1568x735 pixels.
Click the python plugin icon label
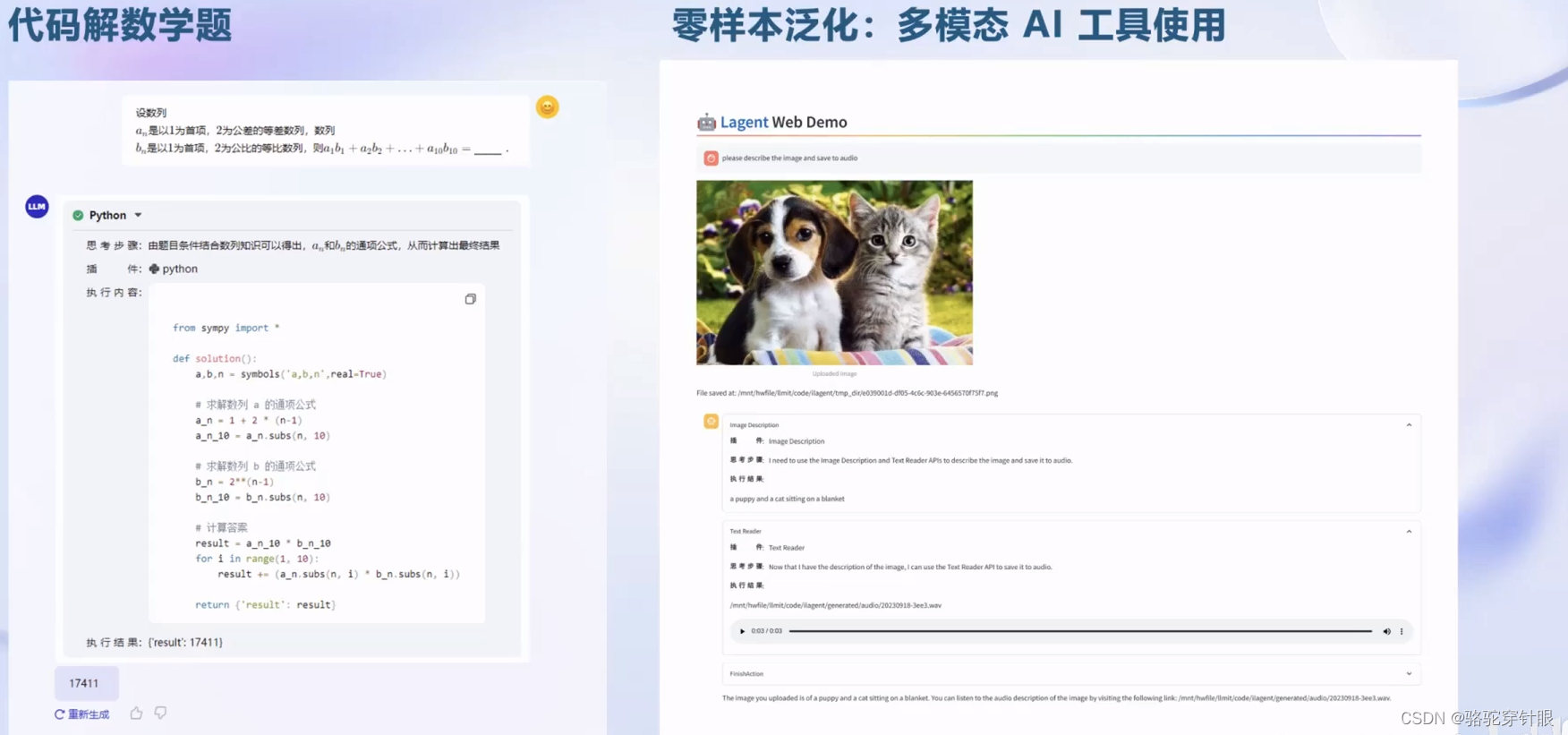173,269
